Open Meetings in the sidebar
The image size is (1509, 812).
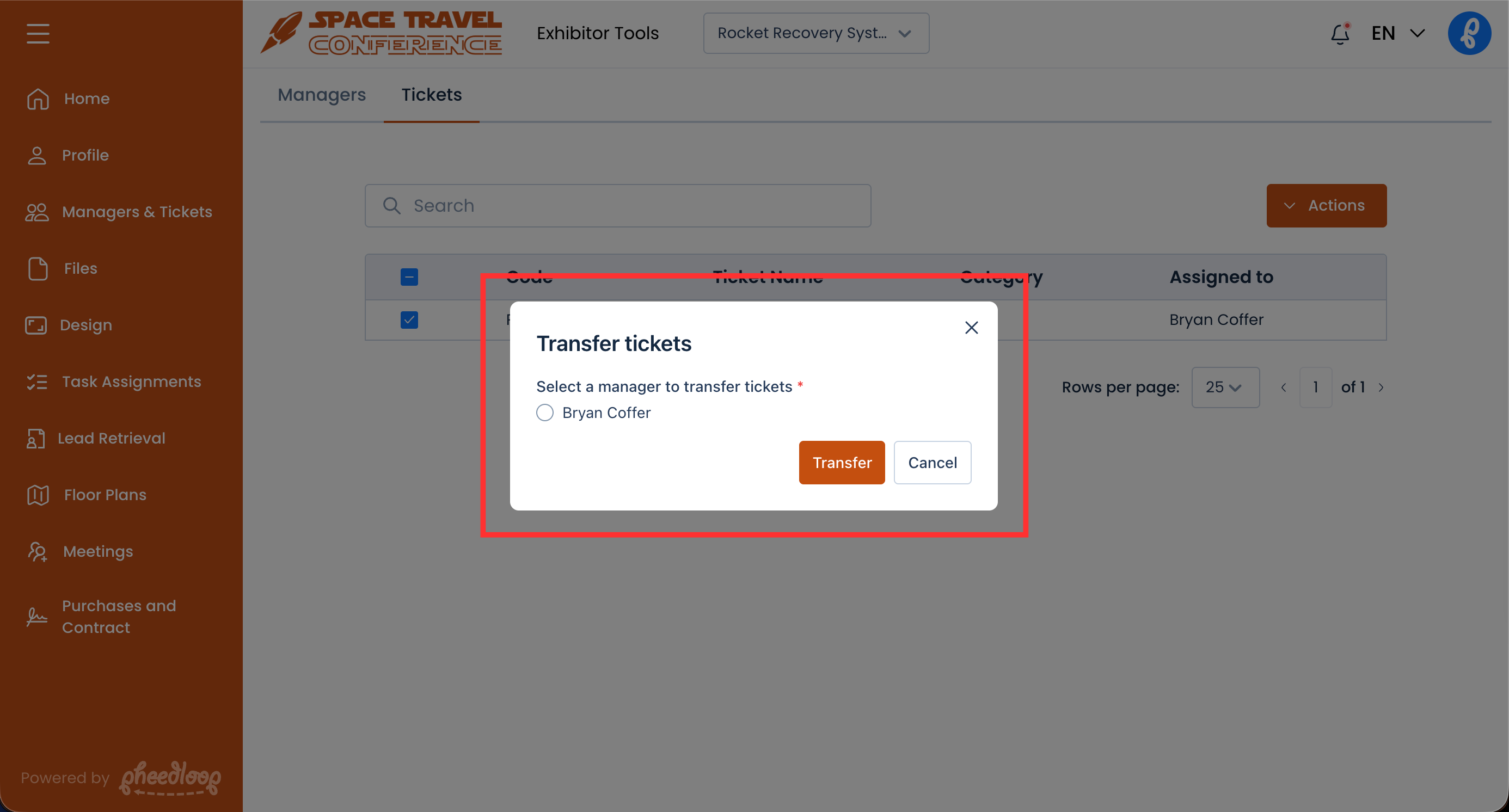coord(98,551)
